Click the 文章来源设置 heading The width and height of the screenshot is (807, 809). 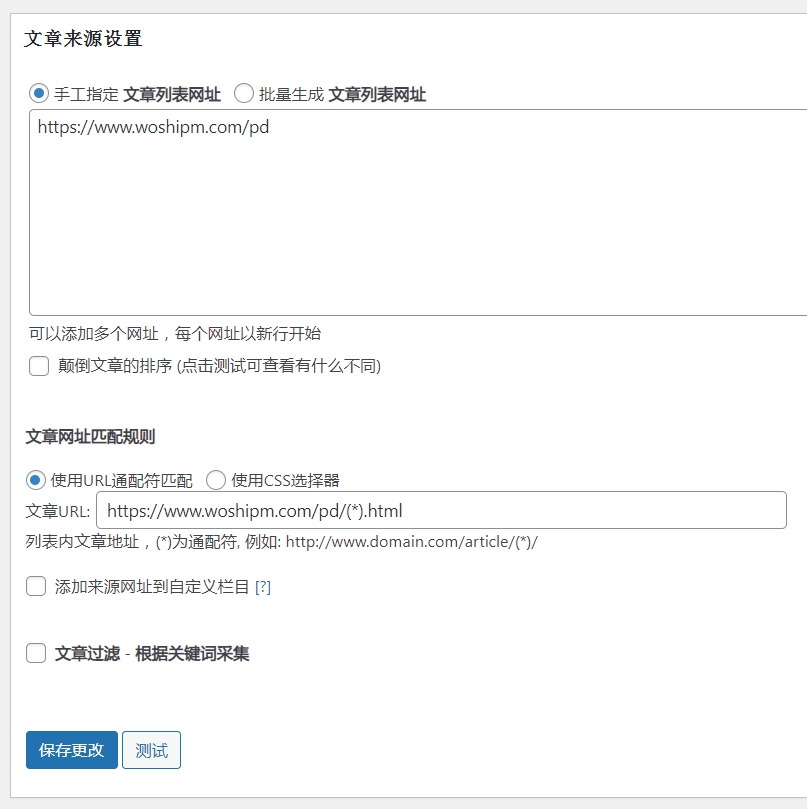point(83,40)
